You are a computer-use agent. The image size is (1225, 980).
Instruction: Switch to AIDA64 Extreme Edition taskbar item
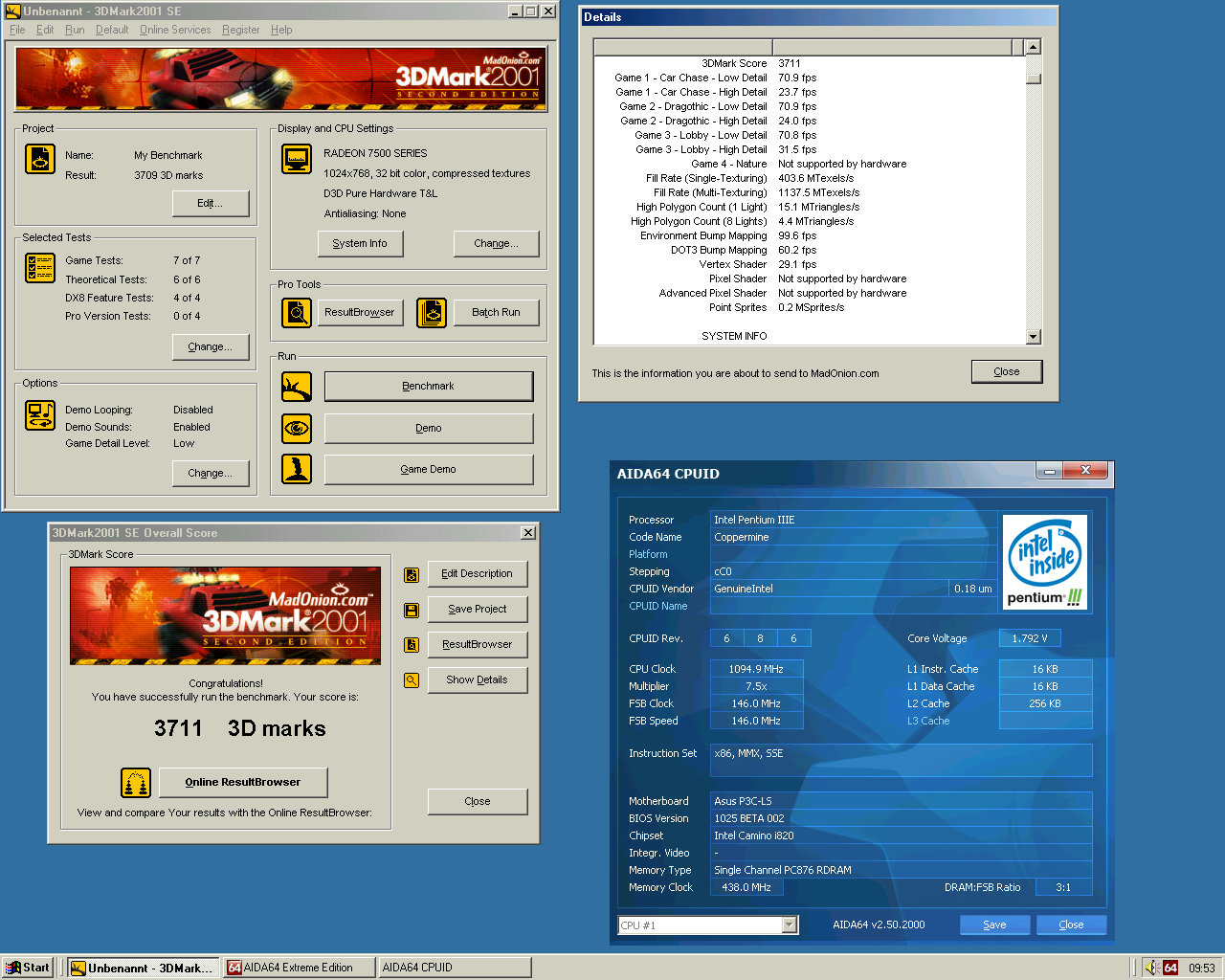pyautogui.click(x=299, y=968)
